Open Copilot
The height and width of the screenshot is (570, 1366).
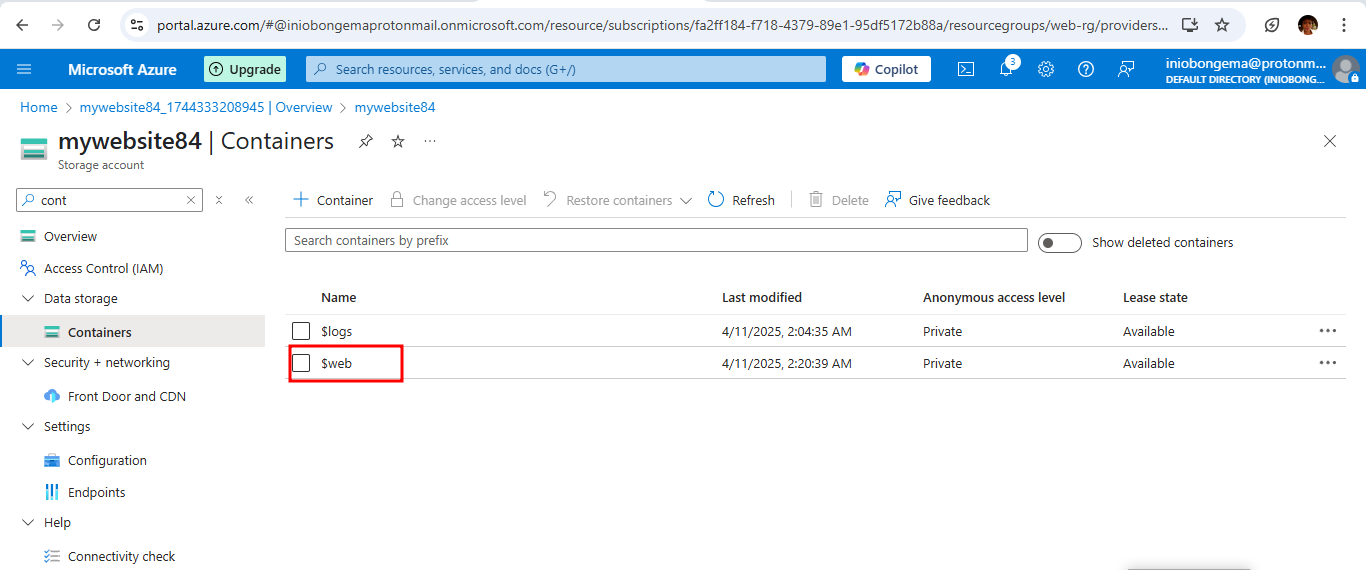886,69
